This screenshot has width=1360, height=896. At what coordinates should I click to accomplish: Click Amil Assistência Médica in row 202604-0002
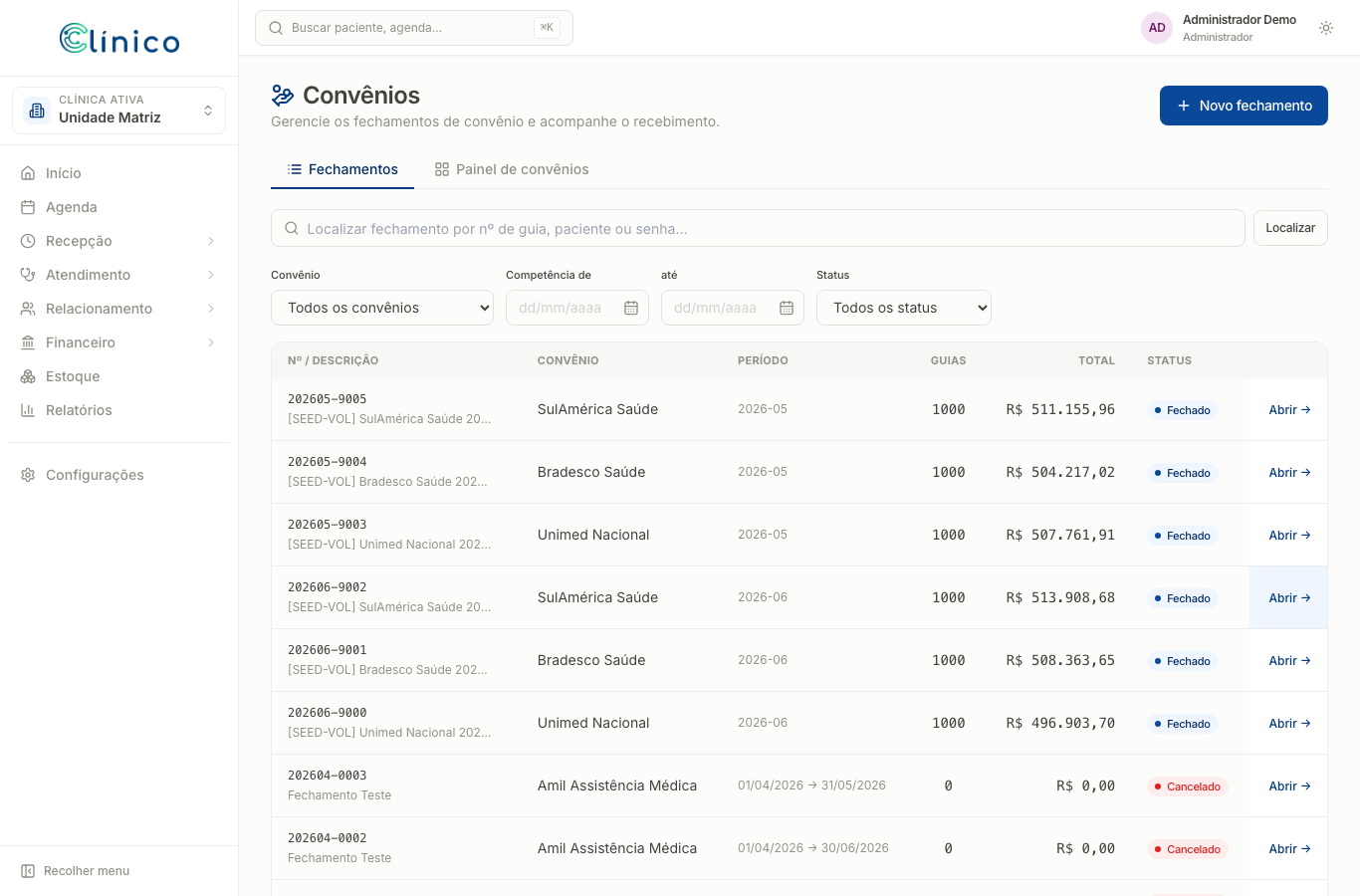click(x=617, y=848)
